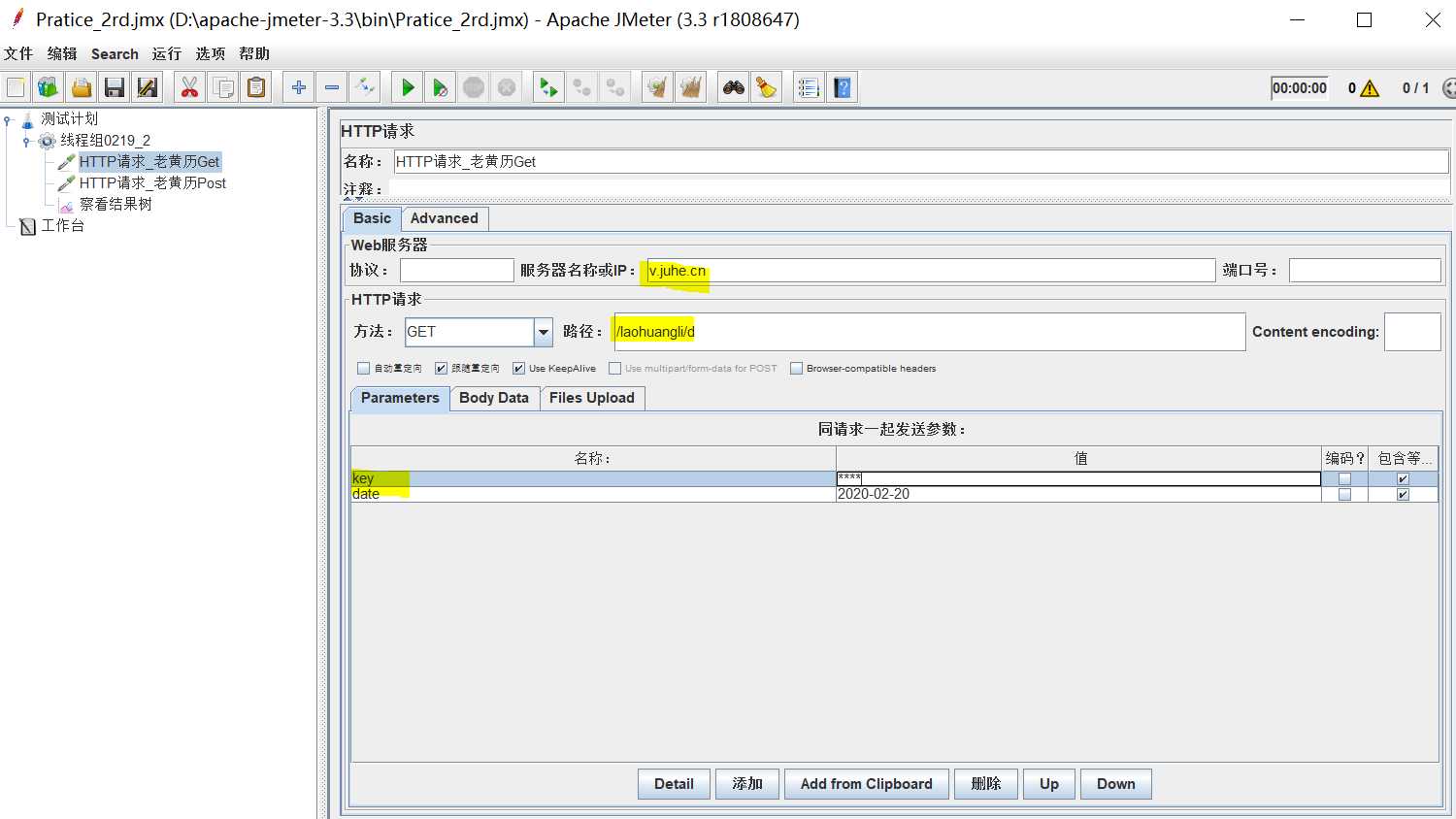Select 察看结果树 in the tree
The height and width of the screenshot is (819, 1456).
(116, 204)
